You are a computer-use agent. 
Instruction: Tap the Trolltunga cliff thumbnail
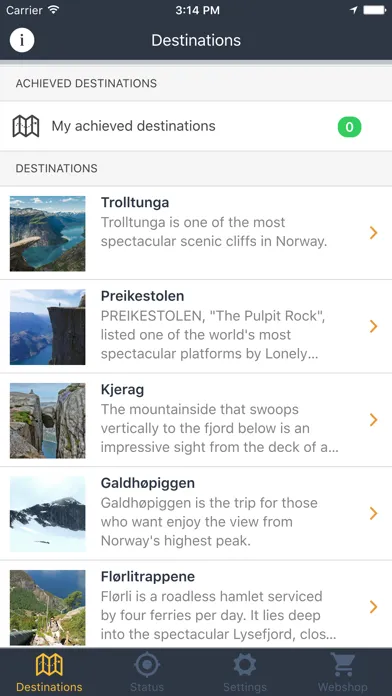pos(48,233)
